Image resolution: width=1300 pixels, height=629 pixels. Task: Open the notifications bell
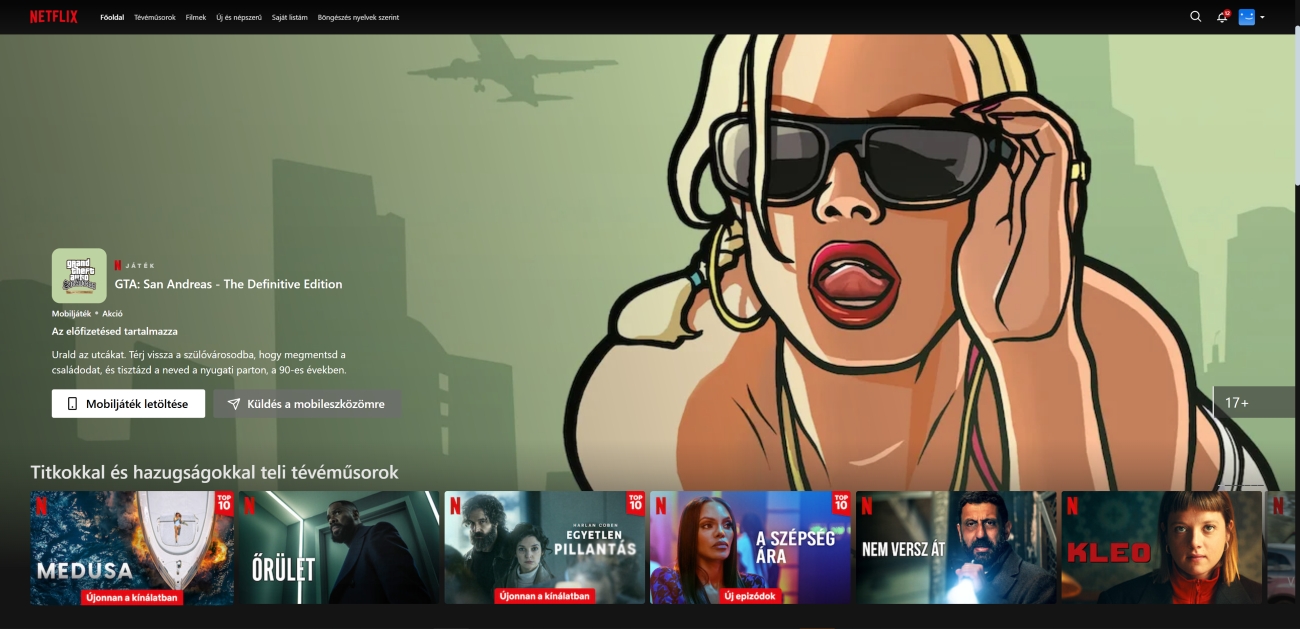point(1221,17)
